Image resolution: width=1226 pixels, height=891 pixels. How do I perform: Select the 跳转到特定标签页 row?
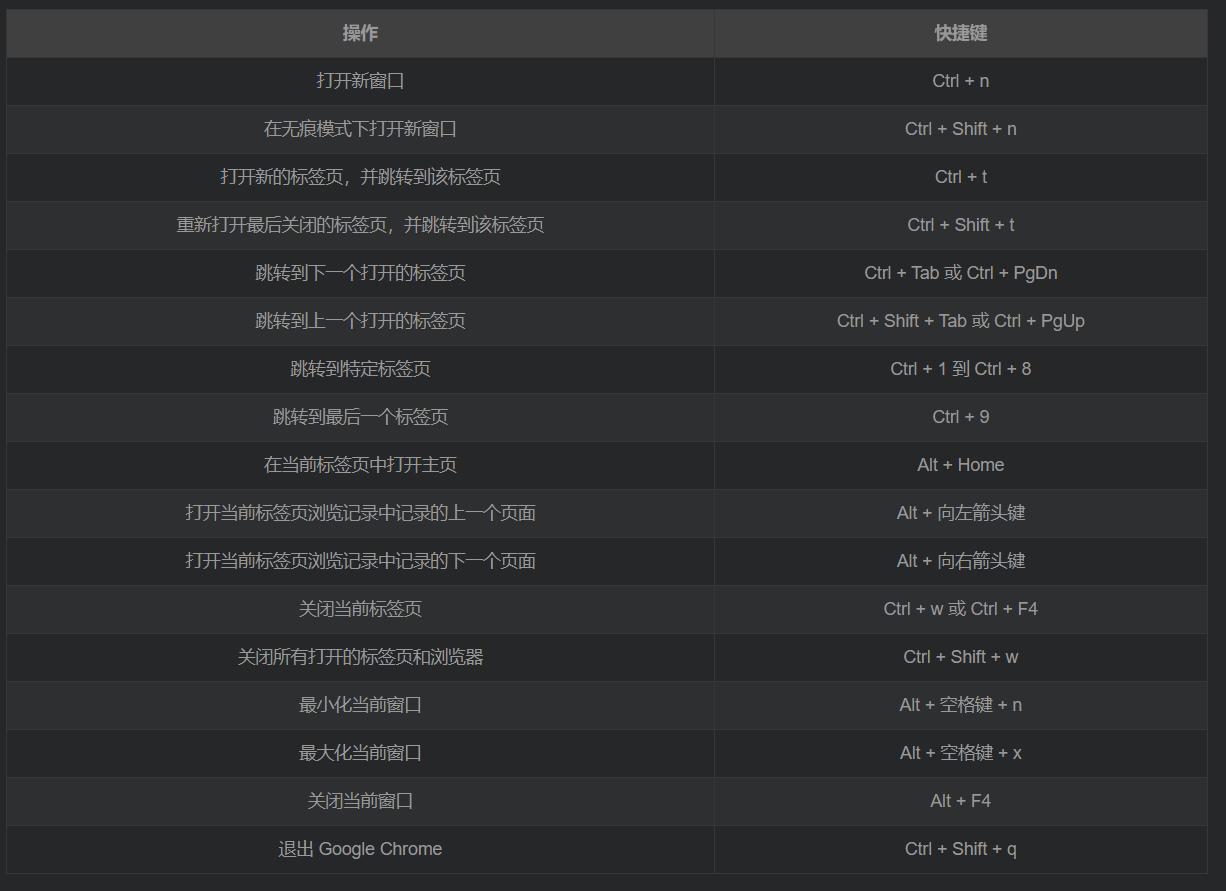(607, 369)
